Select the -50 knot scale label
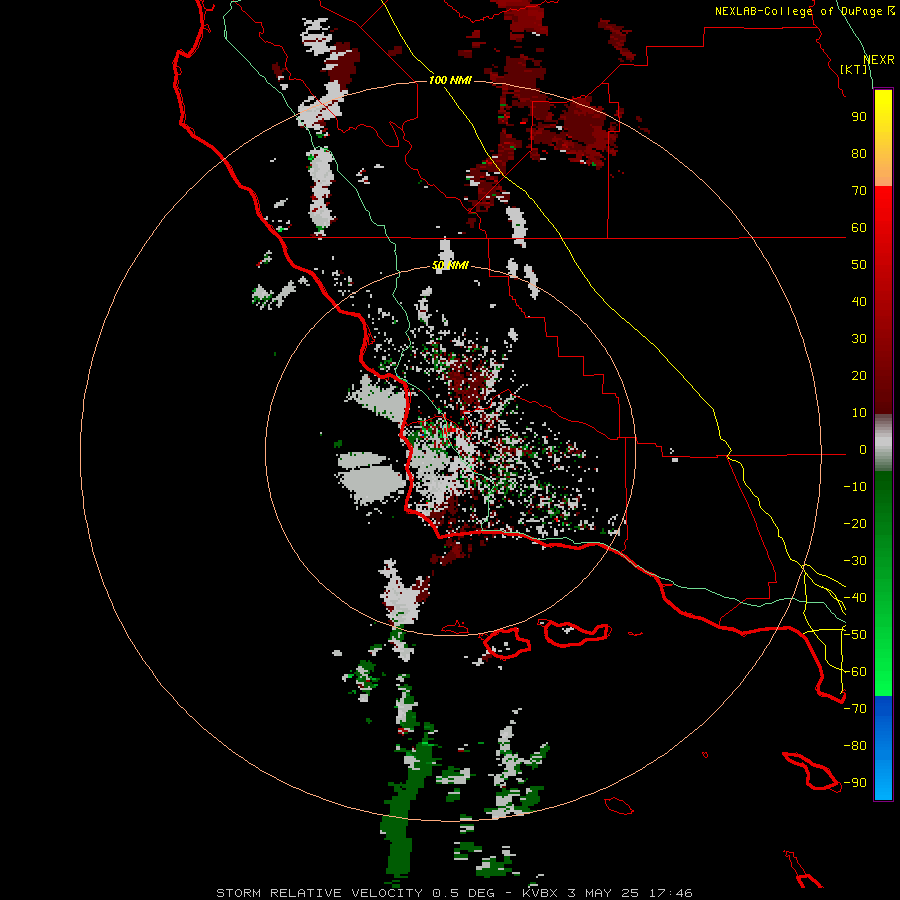Image resolution: width=900 pixels, height=900 pixels. [x=855, y=635]
